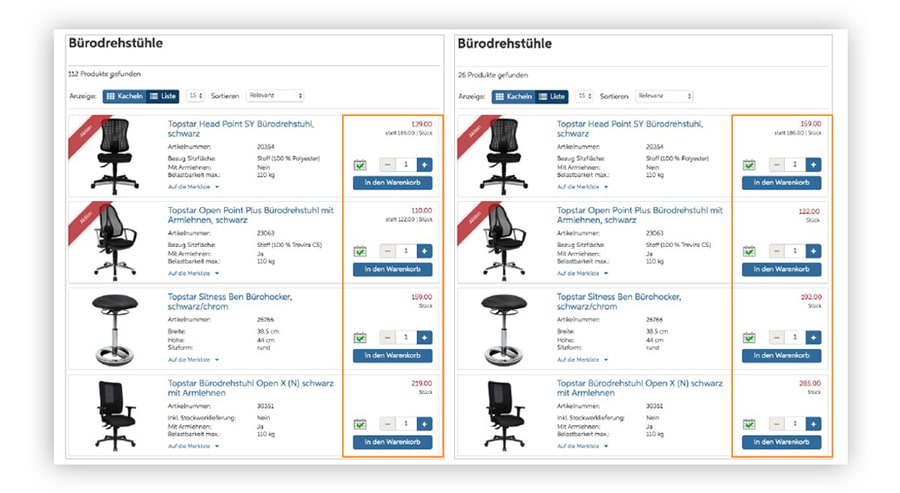900x493 pixels.
Task: Switch to Liste view in 112-products panel
Action: (x=162, y=96)
